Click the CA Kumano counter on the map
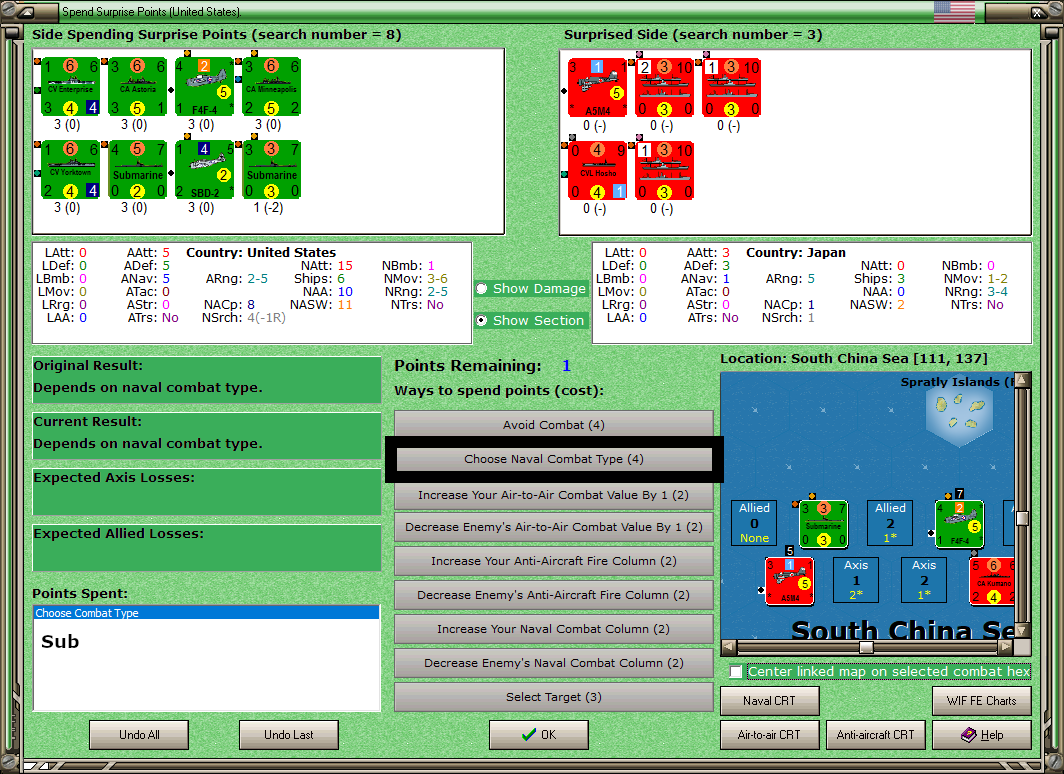 (993, 581)
